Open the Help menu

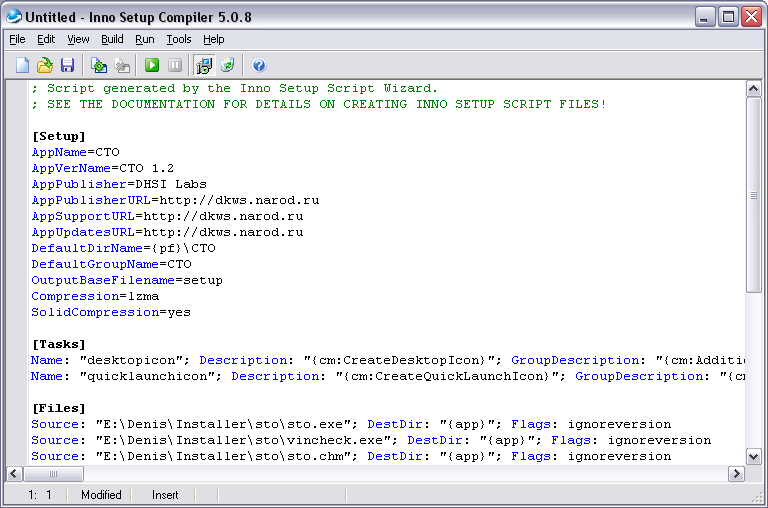click(214, 39)
